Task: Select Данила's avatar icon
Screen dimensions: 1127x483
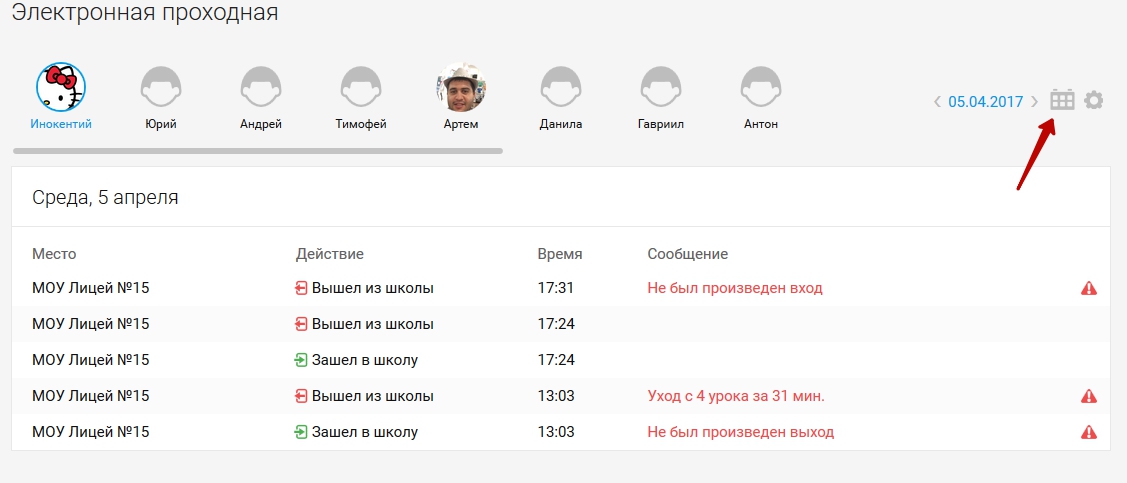Action: [561, 88]
